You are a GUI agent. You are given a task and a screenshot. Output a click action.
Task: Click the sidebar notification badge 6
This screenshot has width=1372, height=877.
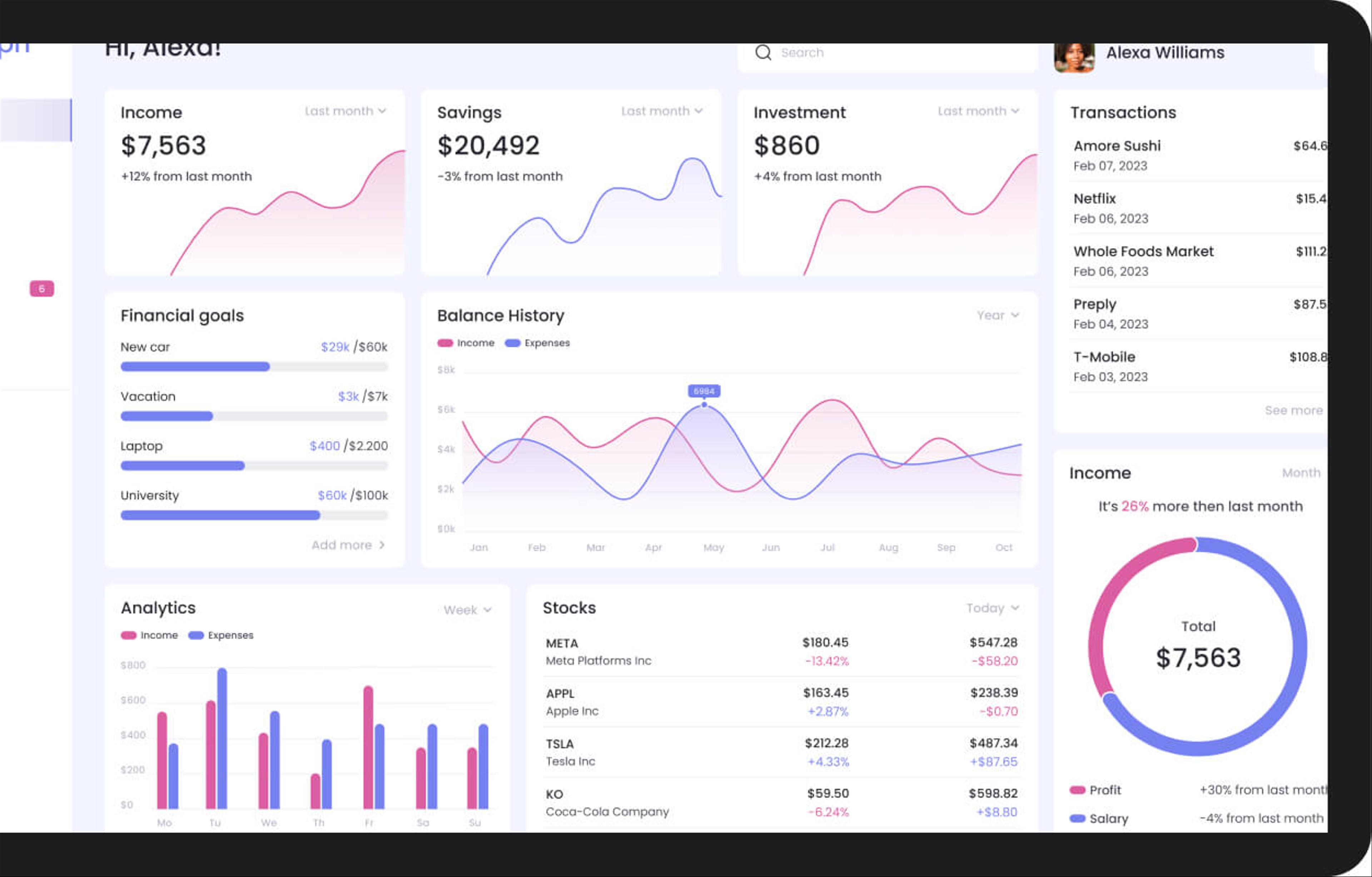pyautogui.click(x=41, y=288)
